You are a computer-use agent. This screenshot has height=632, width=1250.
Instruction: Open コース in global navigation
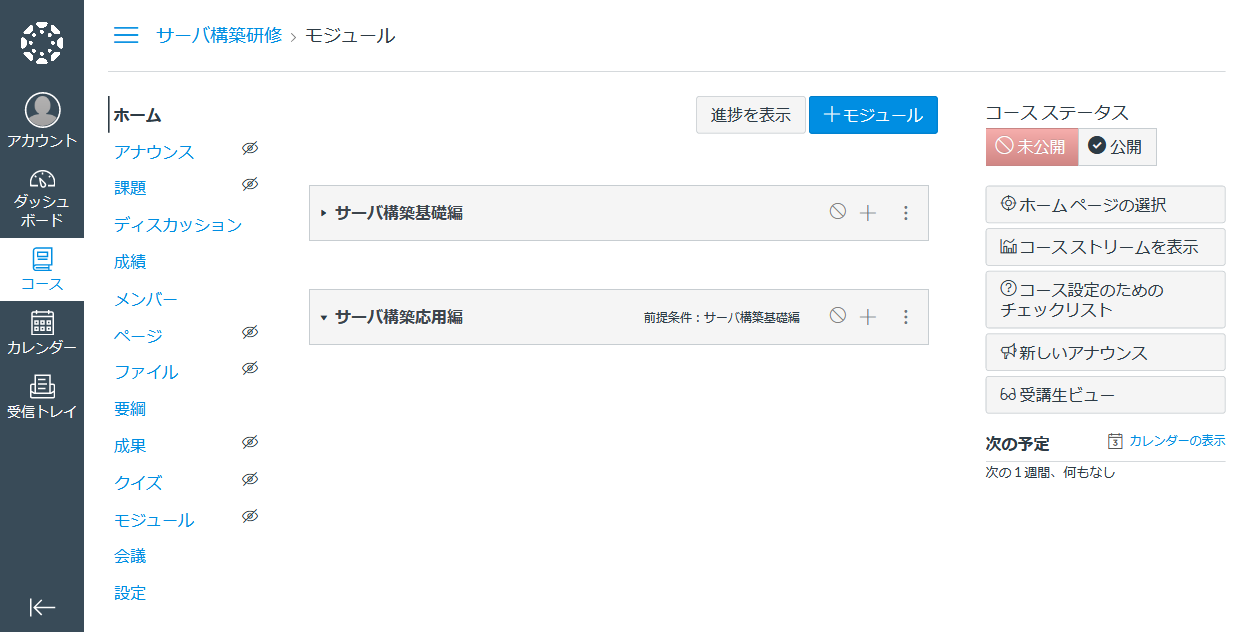point(42,270)
